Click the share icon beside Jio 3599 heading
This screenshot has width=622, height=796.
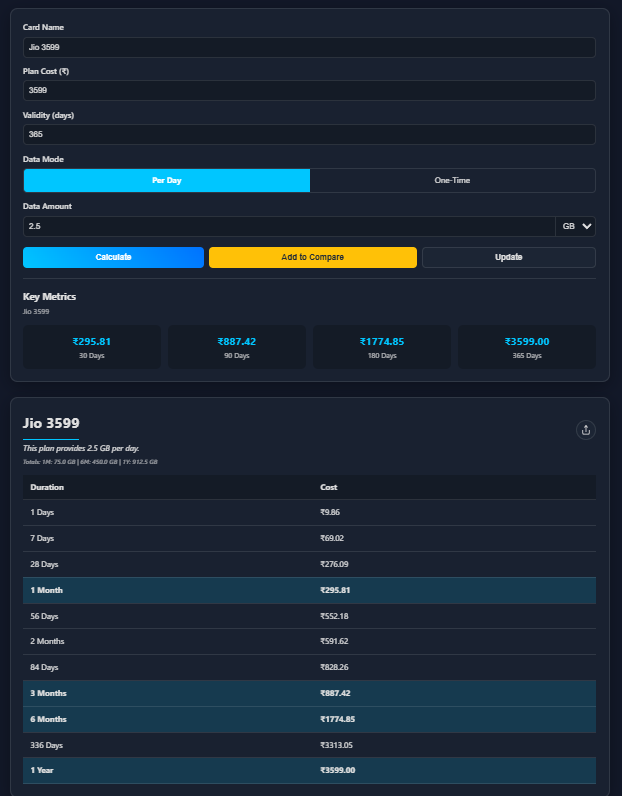[585, 430]
